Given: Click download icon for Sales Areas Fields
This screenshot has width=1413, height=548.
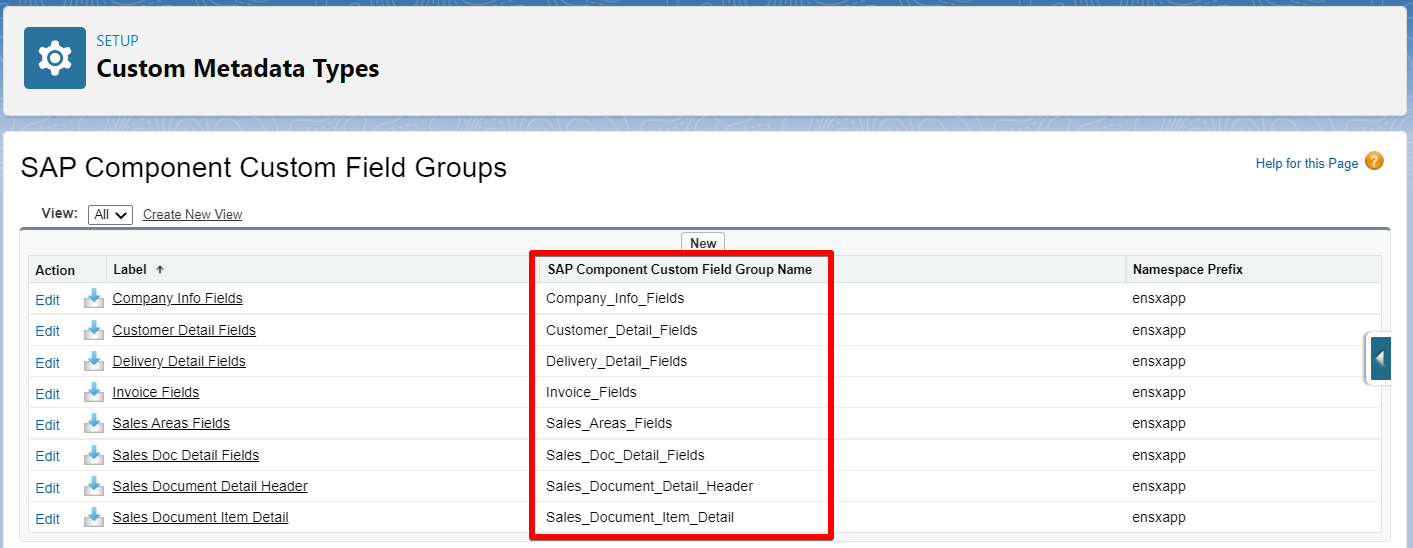Looking at the screenshot, I should (x=94, y=423).
